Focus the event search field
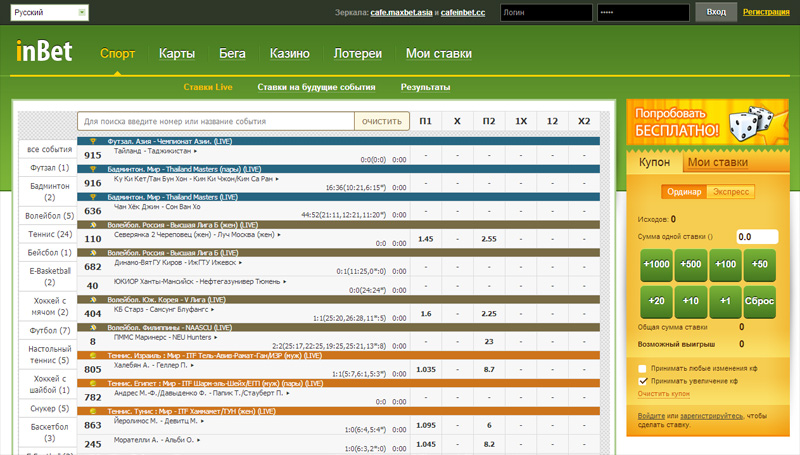The height and width of the screenshot is (455, 800). click(216, 121)
